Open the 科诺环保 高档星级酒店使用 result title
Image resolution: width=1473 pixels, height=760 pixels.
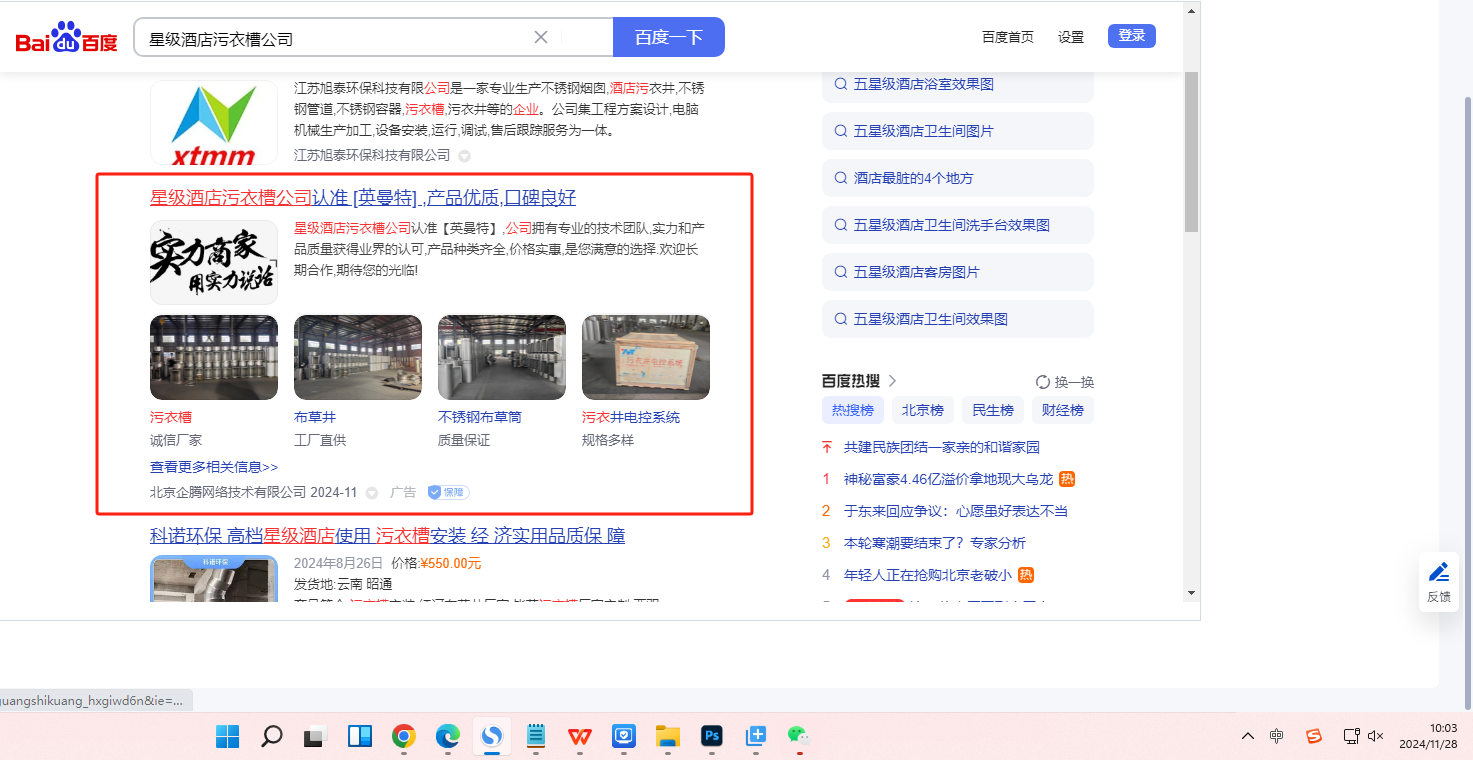coord(388,536)
